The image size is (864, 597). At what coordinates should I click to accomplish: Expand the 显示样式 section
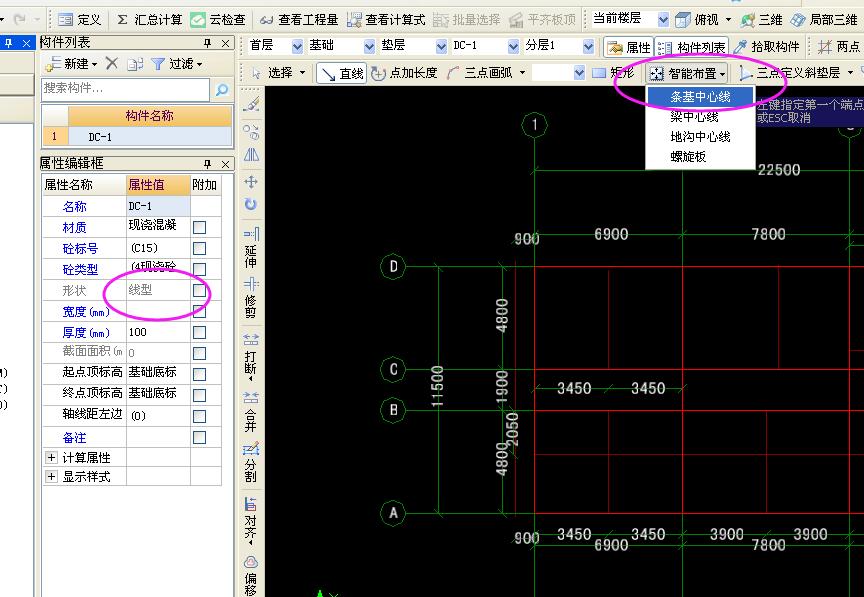point(51,476)
